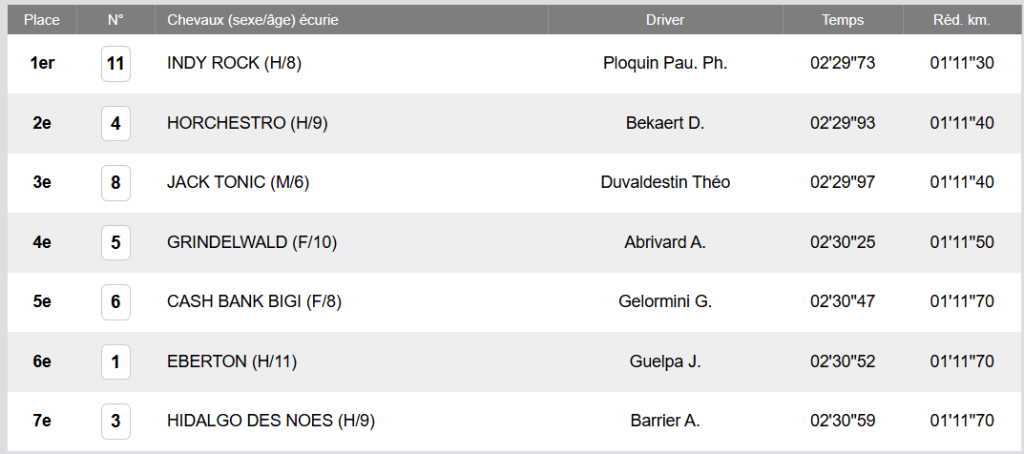Click the Temps column header

842,20
